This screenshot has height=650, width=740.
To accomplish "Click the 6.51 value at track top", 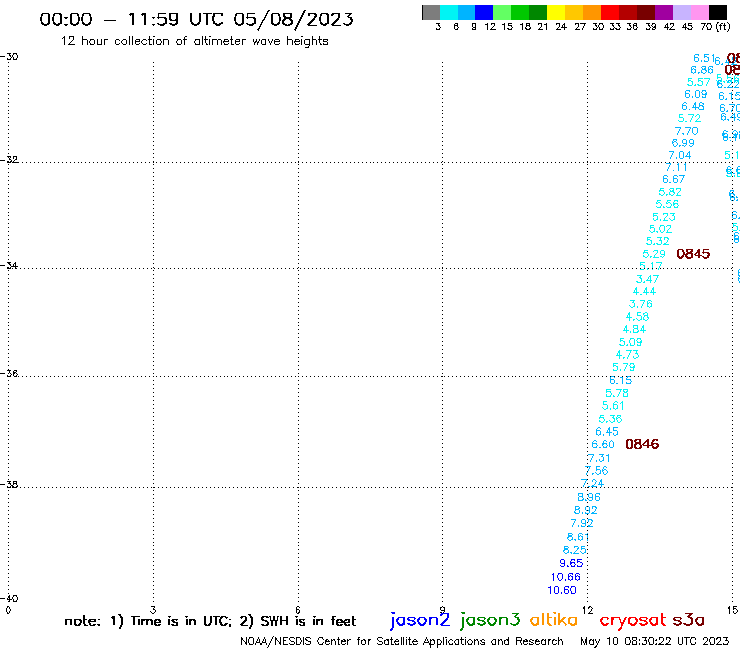I will (704, 58).
